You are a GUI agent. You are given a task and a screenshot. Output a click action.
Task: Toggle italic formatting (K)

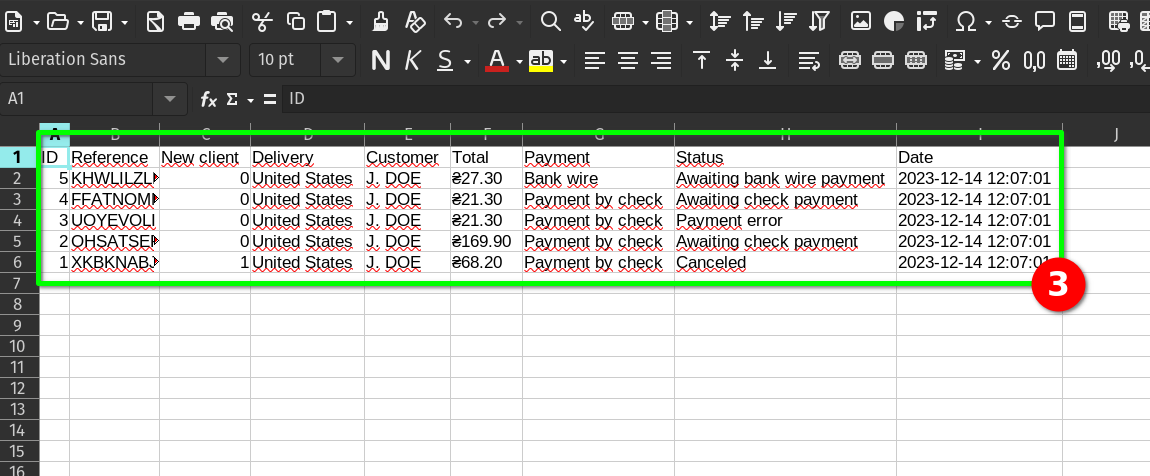click(x=413, y=60)
